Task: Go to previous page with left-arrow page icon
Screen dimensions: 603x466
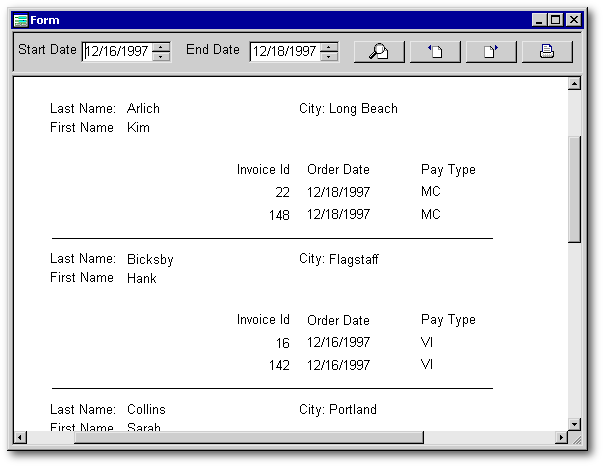Action: tap(435, 52)
